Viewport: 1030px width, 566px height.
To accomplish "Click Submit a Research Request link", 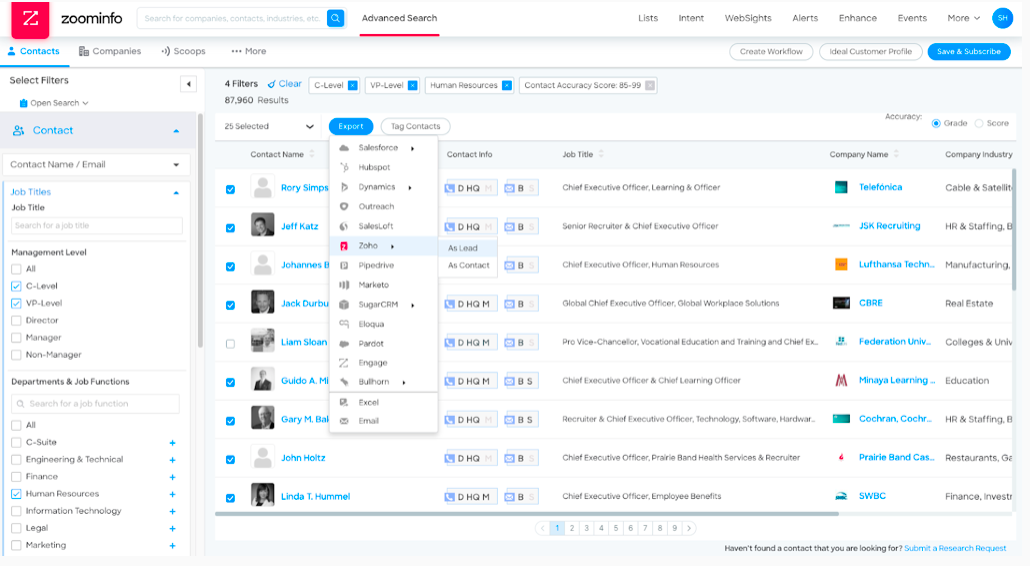I will [x=955, y=548].
